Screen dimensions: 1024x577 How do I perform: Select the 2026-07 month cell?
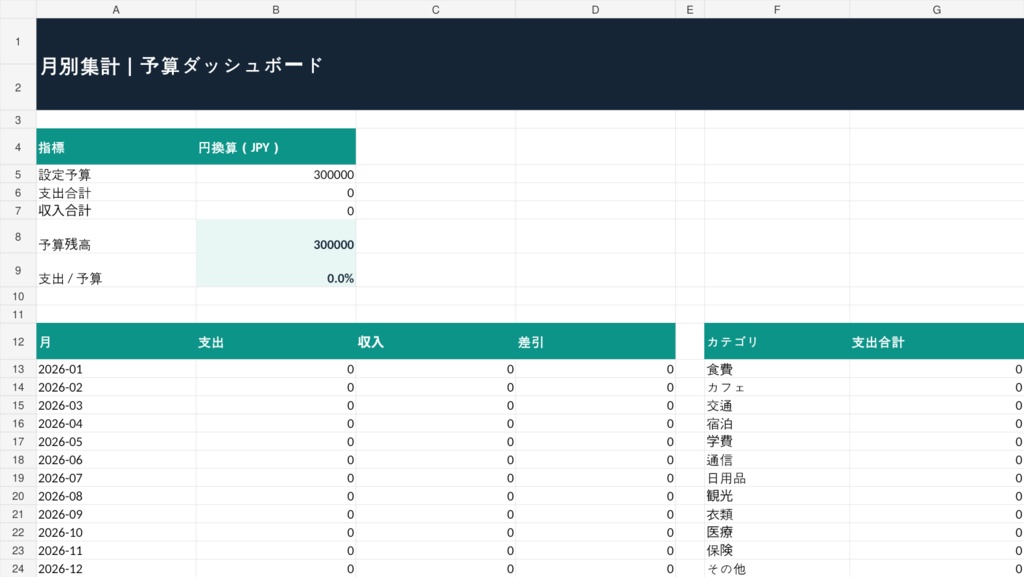pyautogui.click(x=116, y=478)
